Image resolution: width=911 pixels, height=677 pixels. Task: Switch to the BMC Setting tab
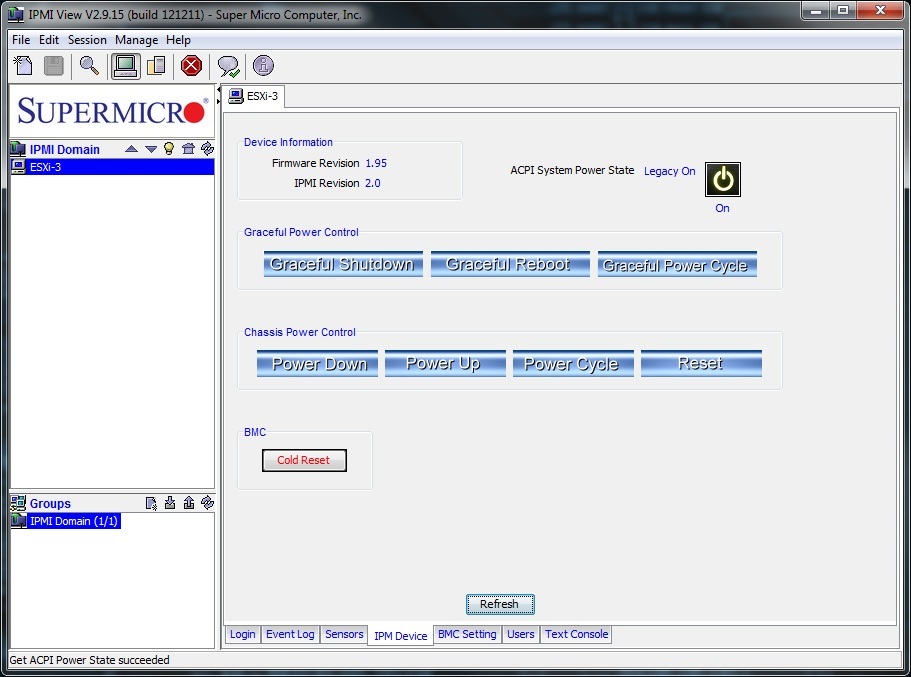467,634
